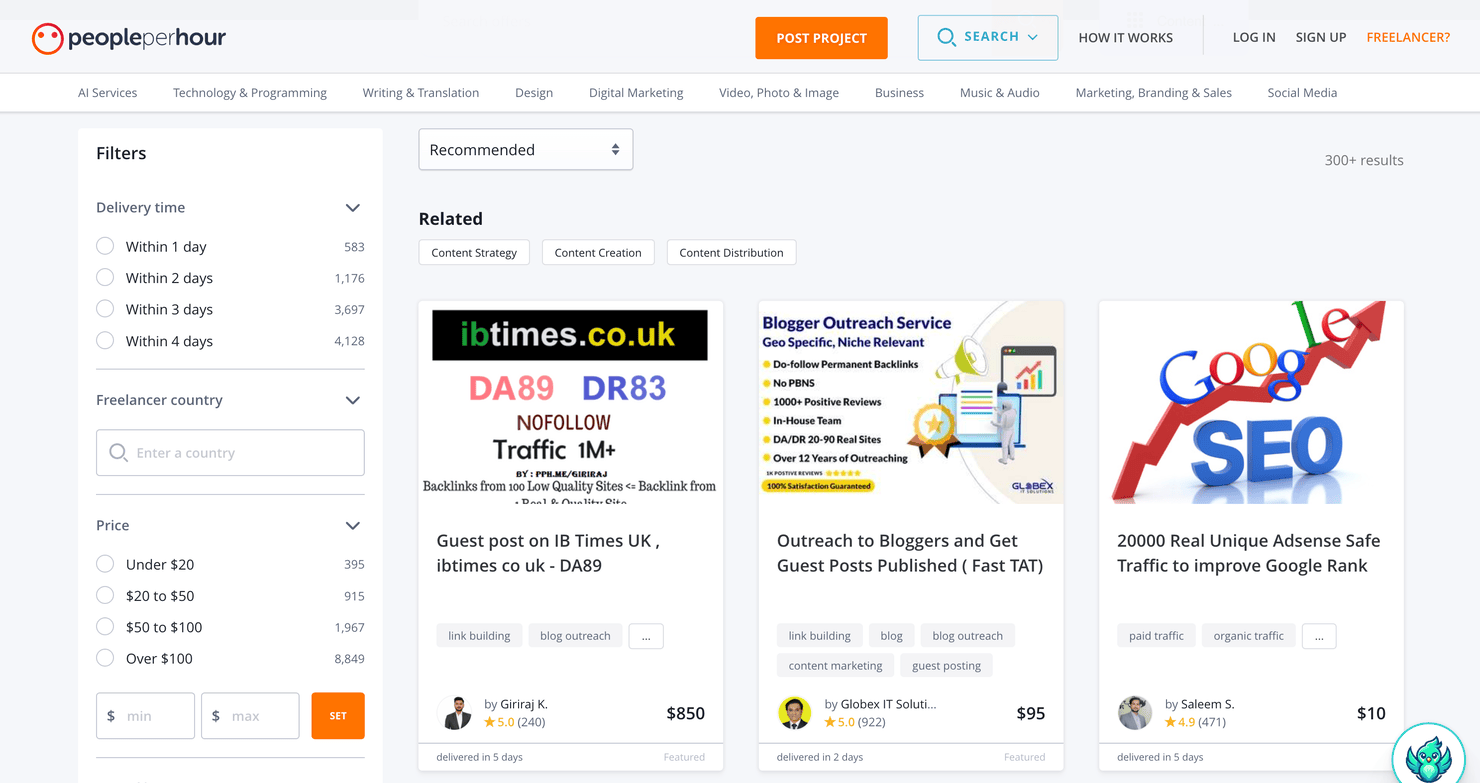Image resolution: width=1480 pixels, height=783 pixels.
Task: Open Video, Photo & Image category
Action: (779, 93)
